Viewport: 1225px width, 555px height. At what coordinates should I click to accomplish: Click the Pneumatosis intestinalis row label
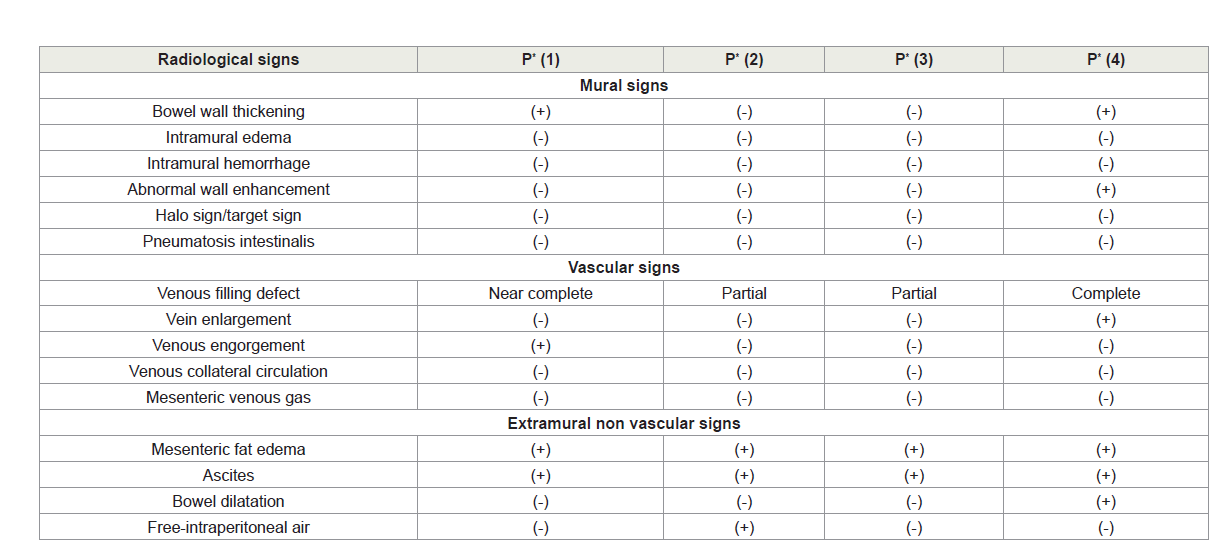coord(228,241)
